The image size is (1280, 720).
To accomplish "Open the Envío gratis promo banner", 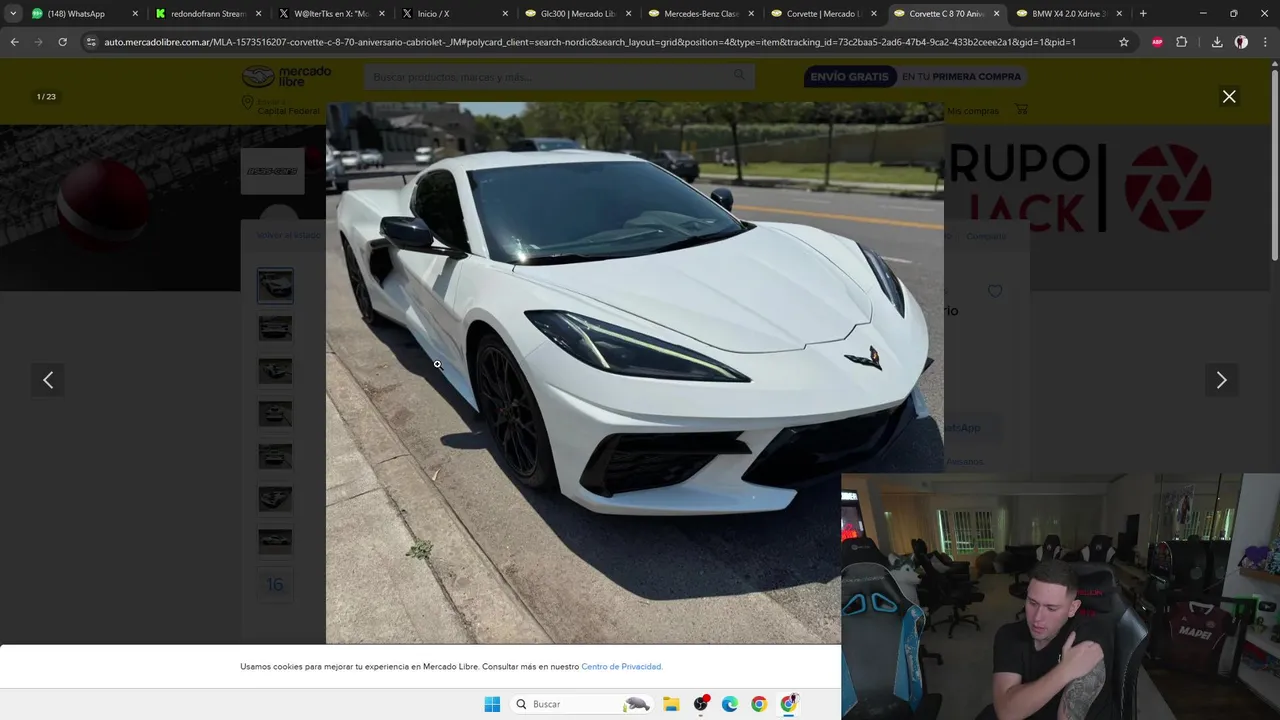I will coord(914,76).
